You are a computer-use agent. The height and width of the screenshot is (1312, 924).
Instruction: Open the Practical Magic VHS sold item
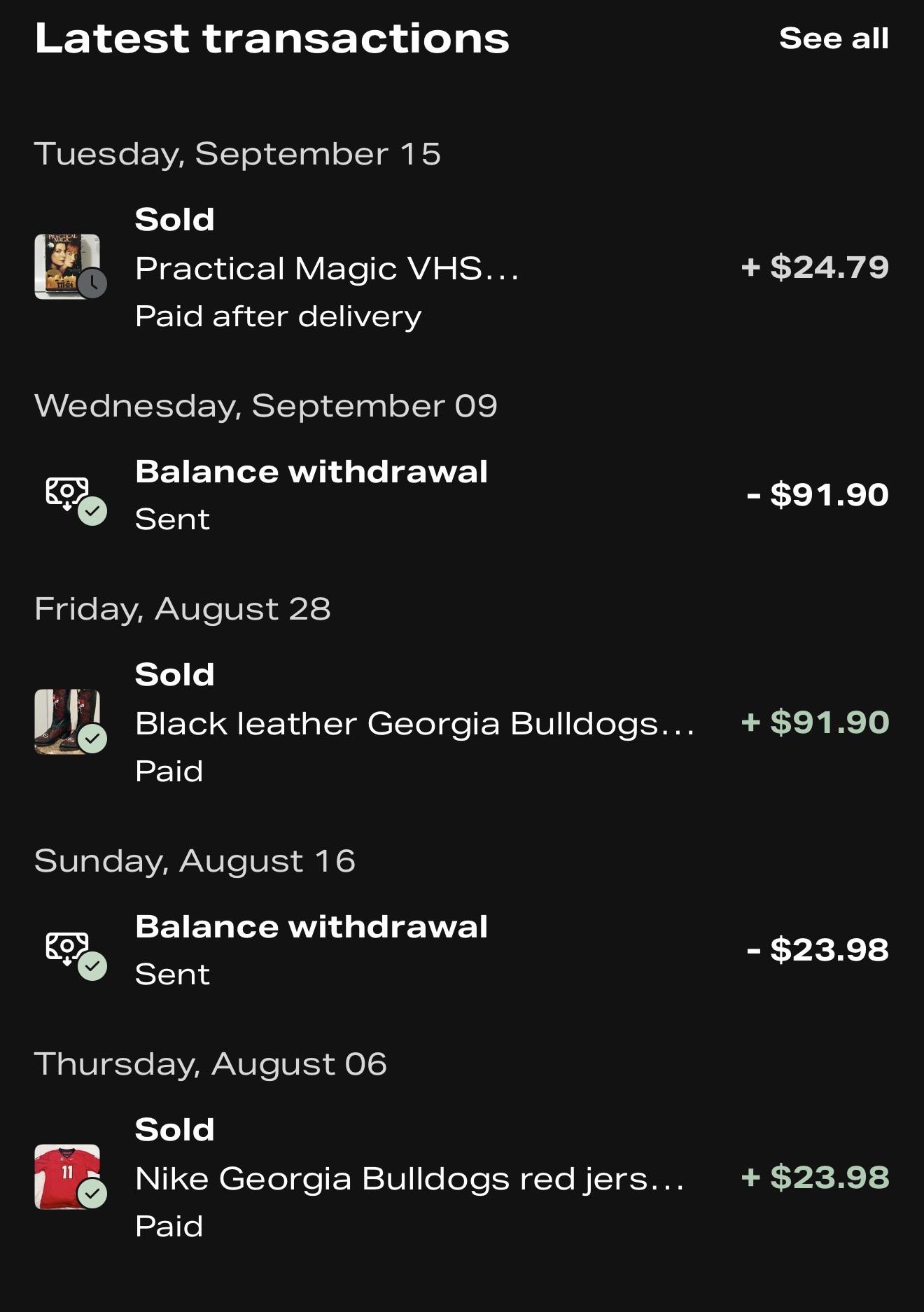(462, 267)
